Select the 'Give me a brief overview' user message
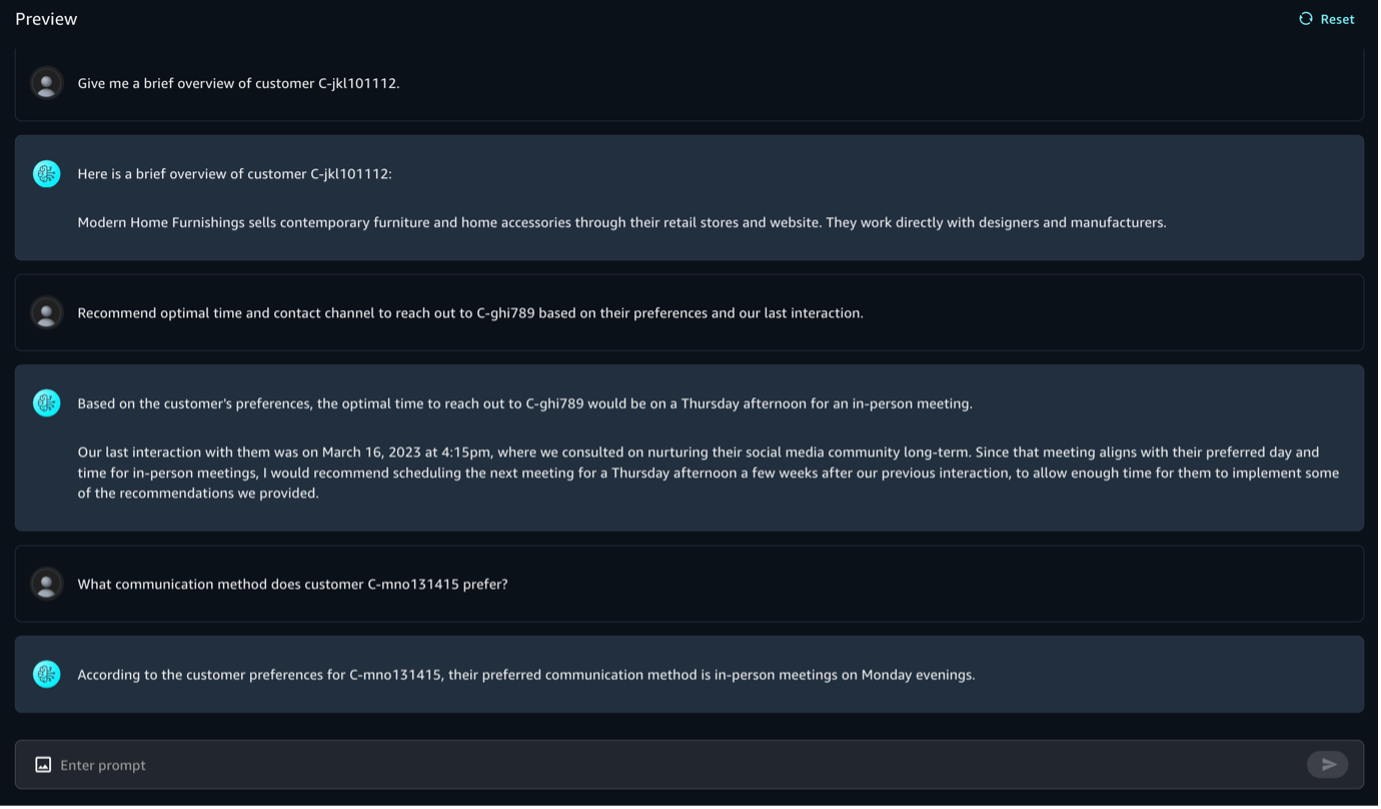The width and height of the screenshot is (1381, 809). tap(238, 83)
